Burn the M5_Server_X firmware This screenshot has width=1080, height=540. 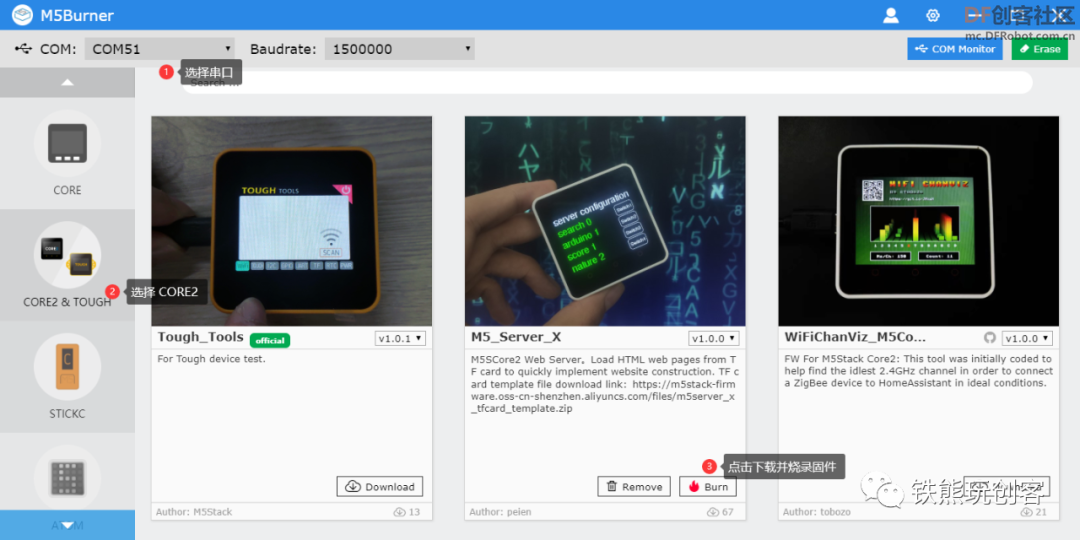pyautogui.click(x=707, y=486)
